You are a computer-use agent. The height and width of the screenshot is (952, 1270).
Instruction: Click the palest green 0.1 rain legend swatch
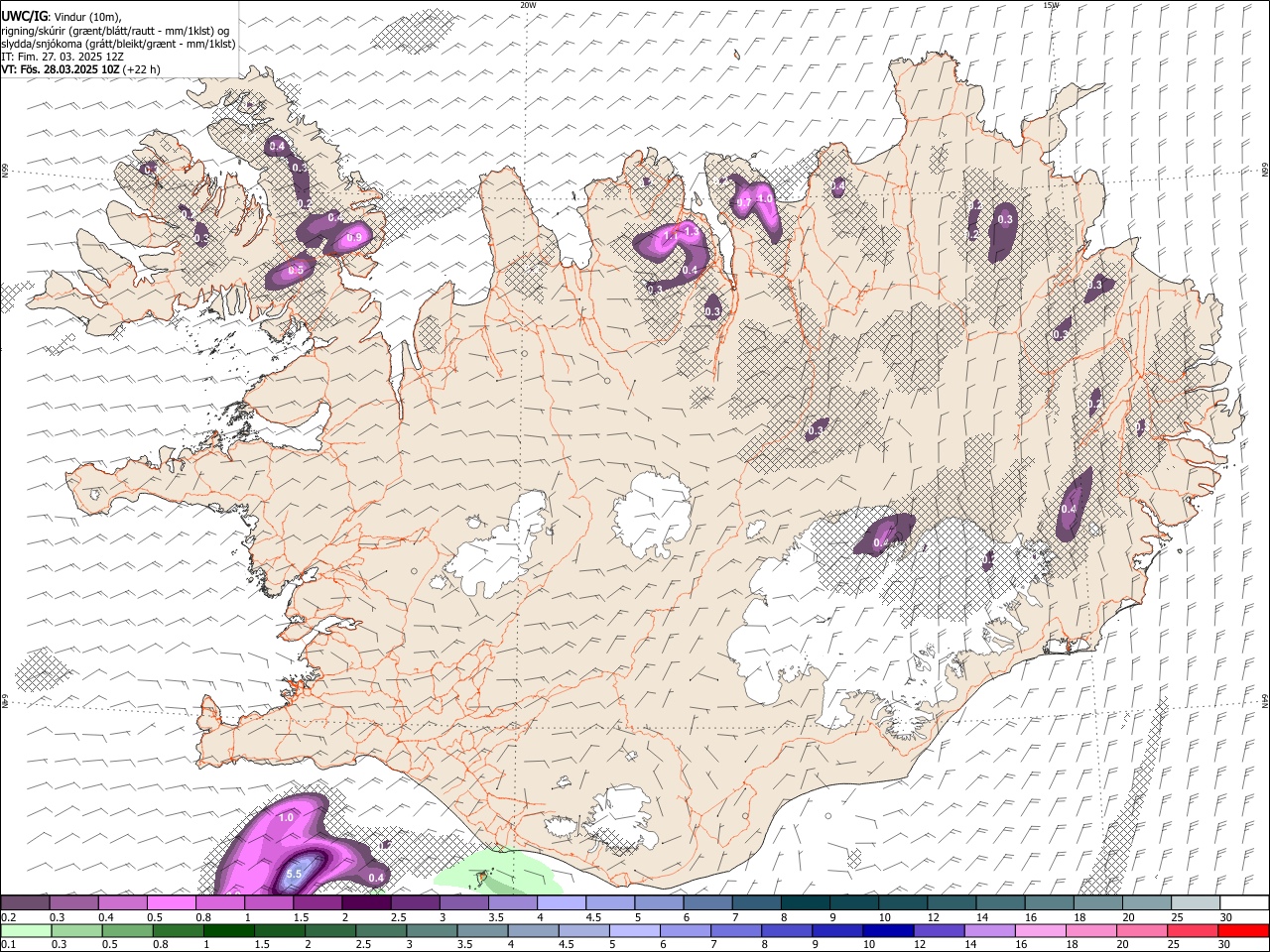coord(26,930)
